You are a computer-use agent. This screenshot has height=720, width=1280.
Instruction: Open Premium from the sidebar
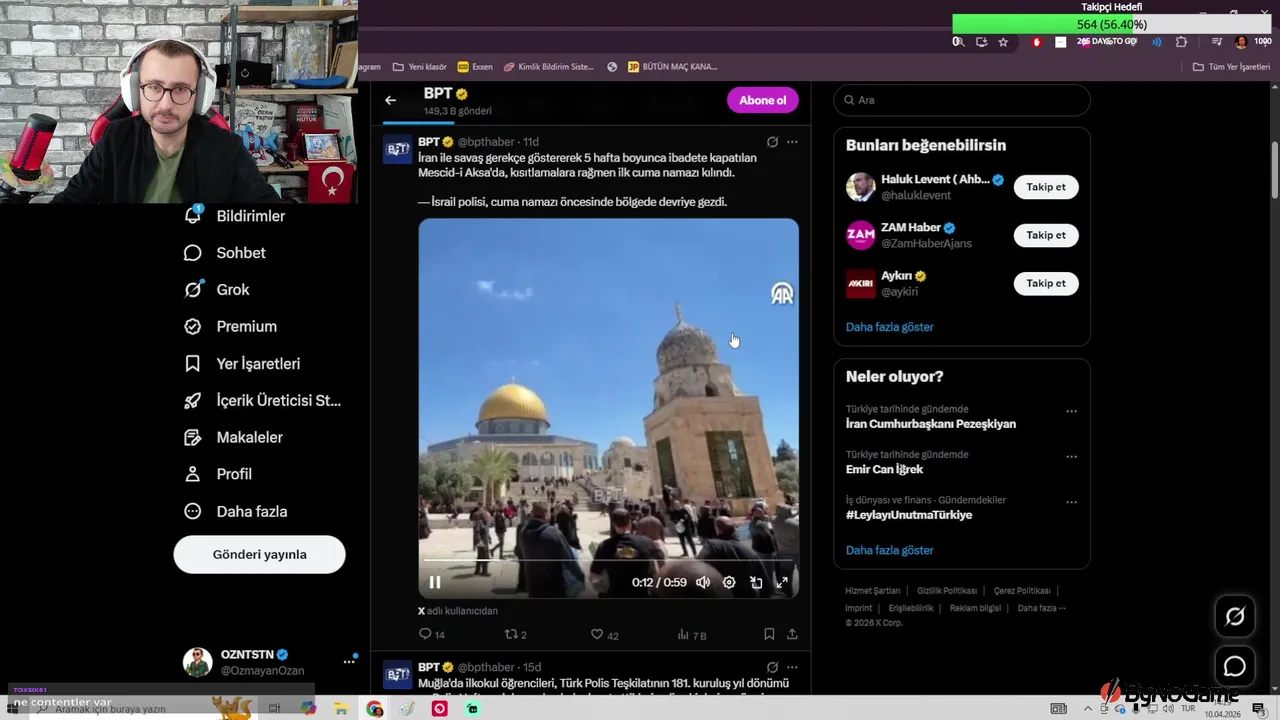(230, 326)
